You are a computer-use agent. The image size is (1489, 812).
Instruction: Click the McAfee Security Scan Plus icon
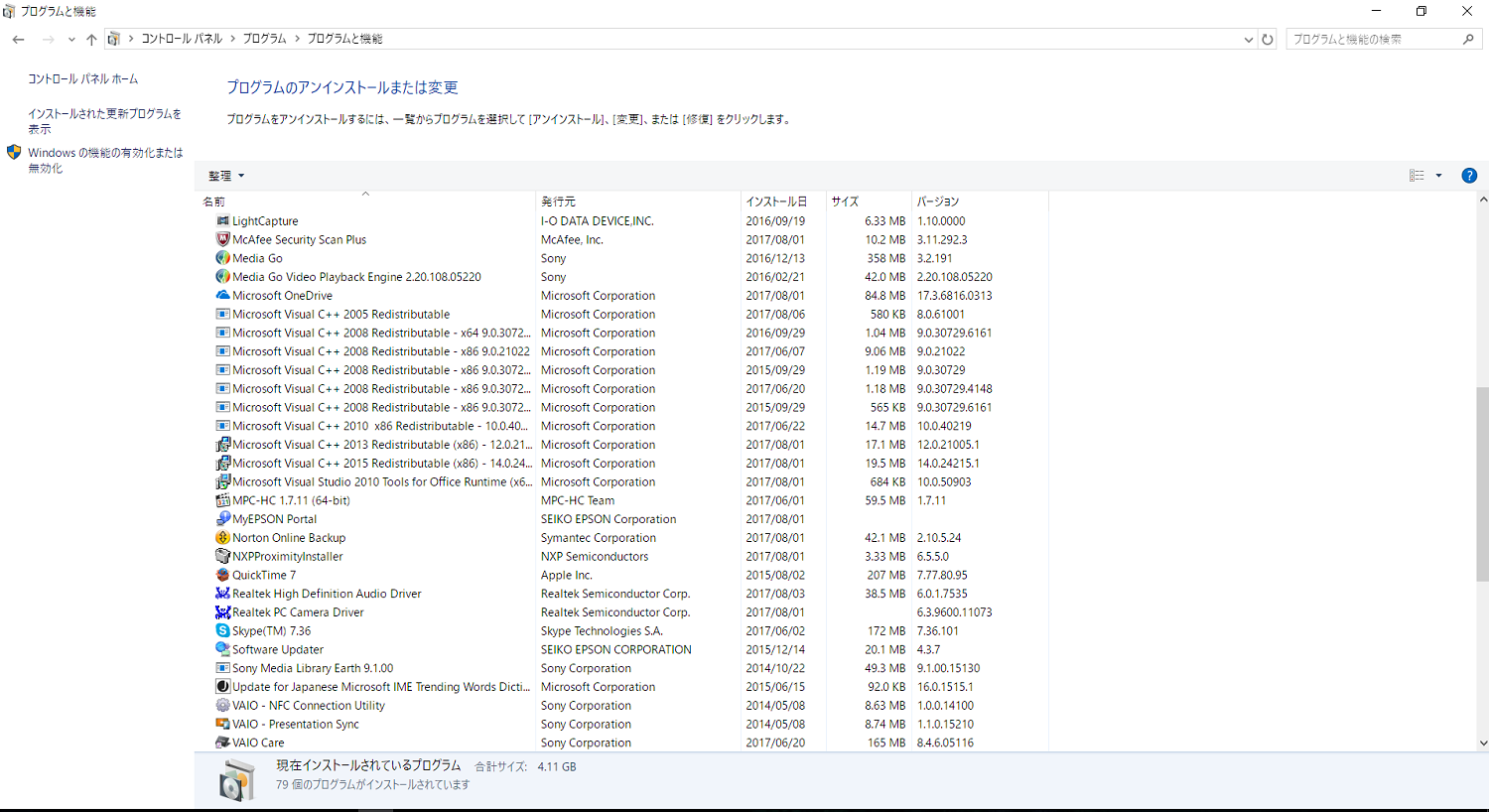point(223,239)
